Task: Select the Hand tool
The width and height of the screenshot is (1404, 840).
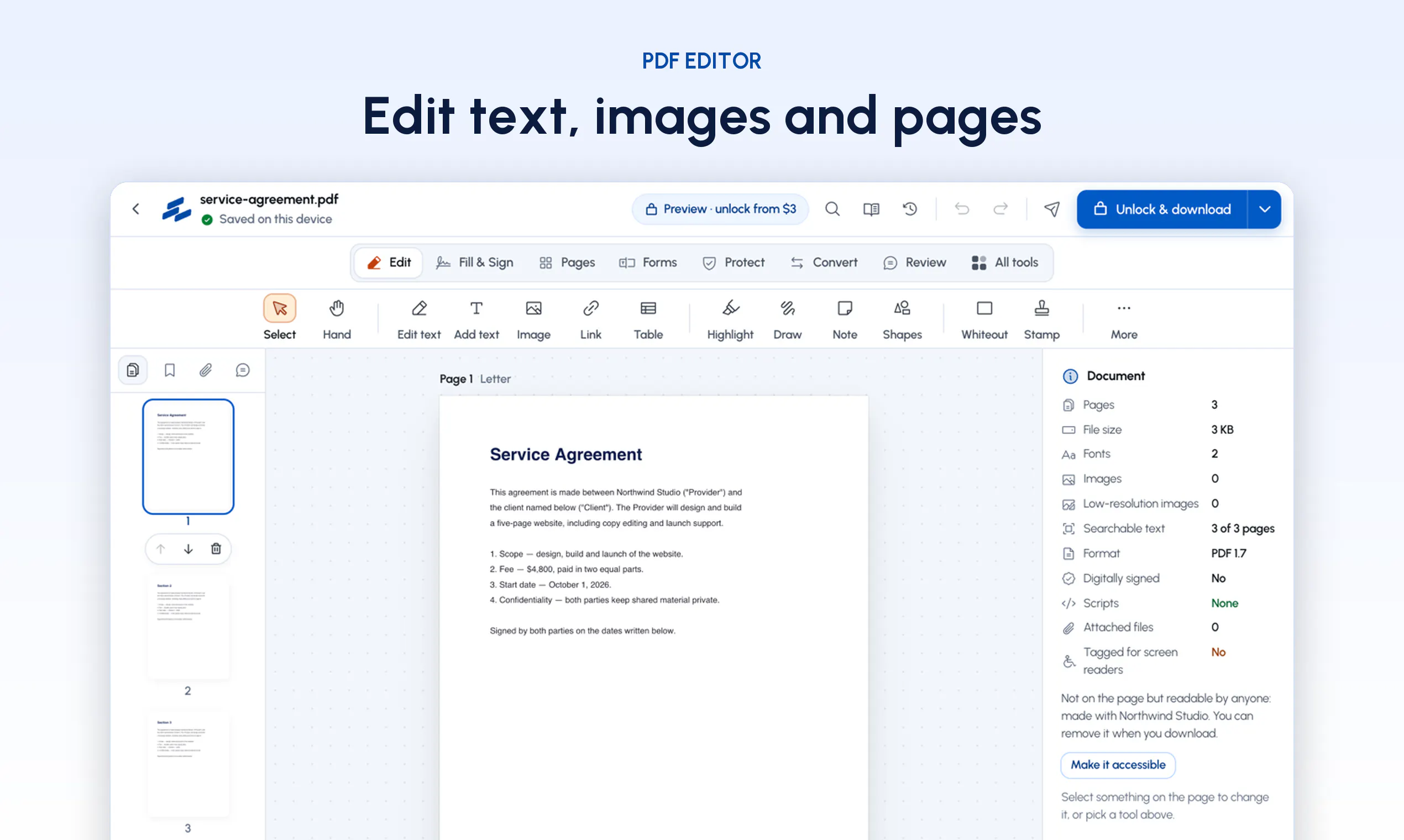Action: click(337, 319)
